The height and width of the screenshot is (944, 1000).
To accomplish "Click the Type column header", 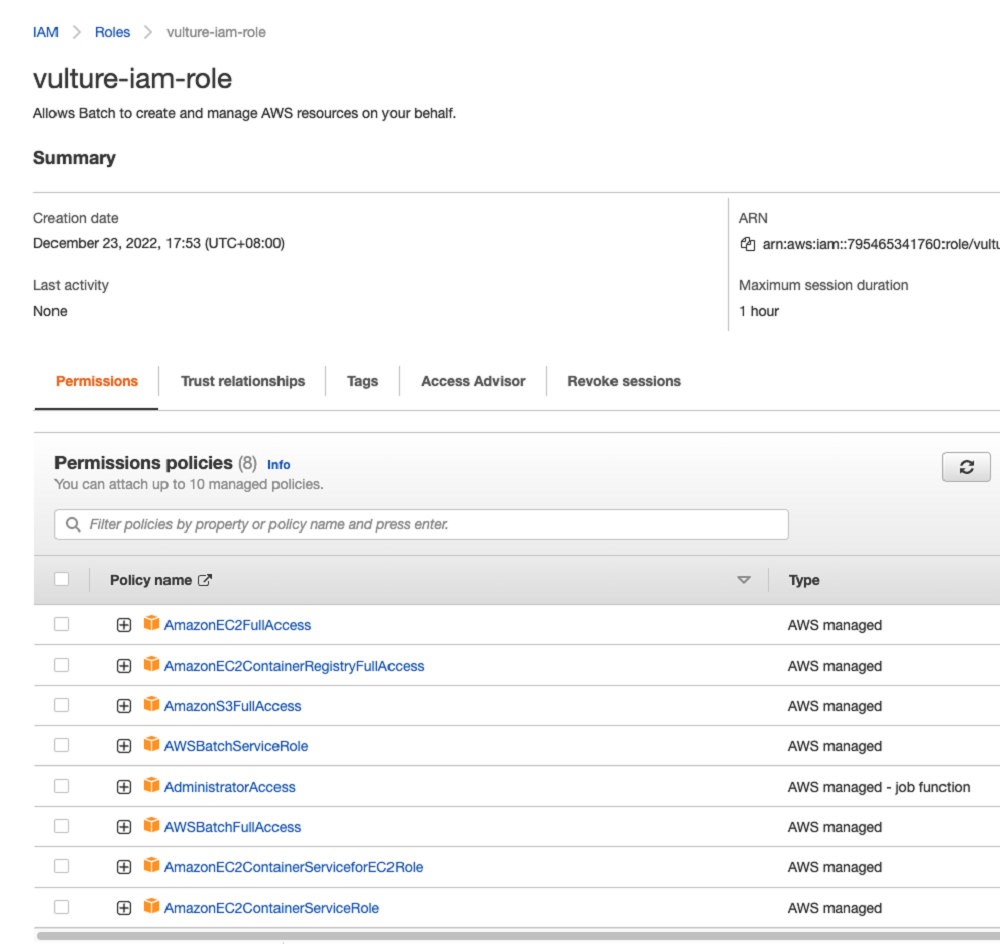I will (x=804, y=580).
